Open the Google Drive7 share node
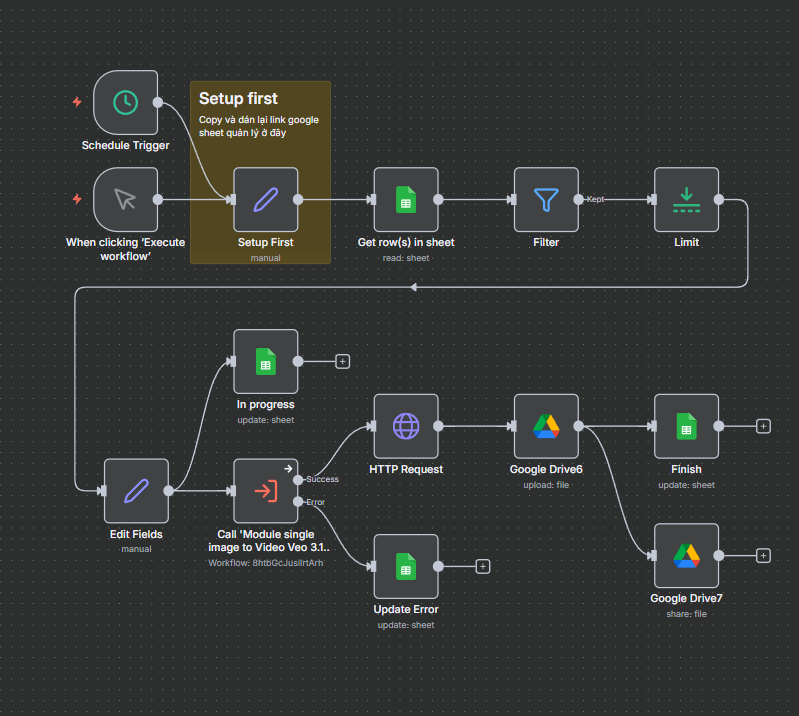Image resolution: width=799 pixels, height=716 pixels. pos(686,555)
